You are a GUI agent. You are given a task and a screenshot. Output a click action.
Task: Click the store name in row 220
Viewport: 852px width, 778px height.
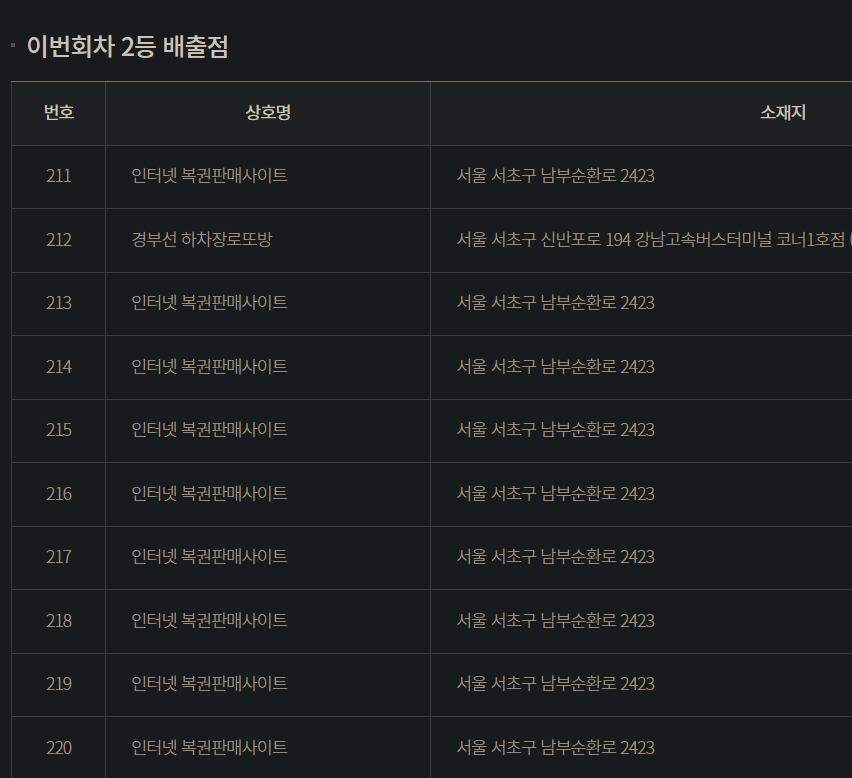coord(210,748)
